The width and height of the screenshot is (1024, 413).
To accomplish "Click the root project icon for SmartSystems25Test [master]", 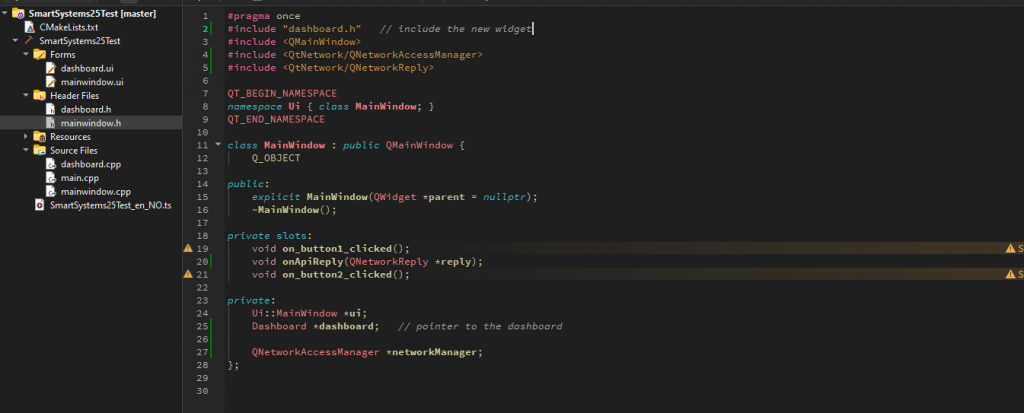I will click(19, 13).
